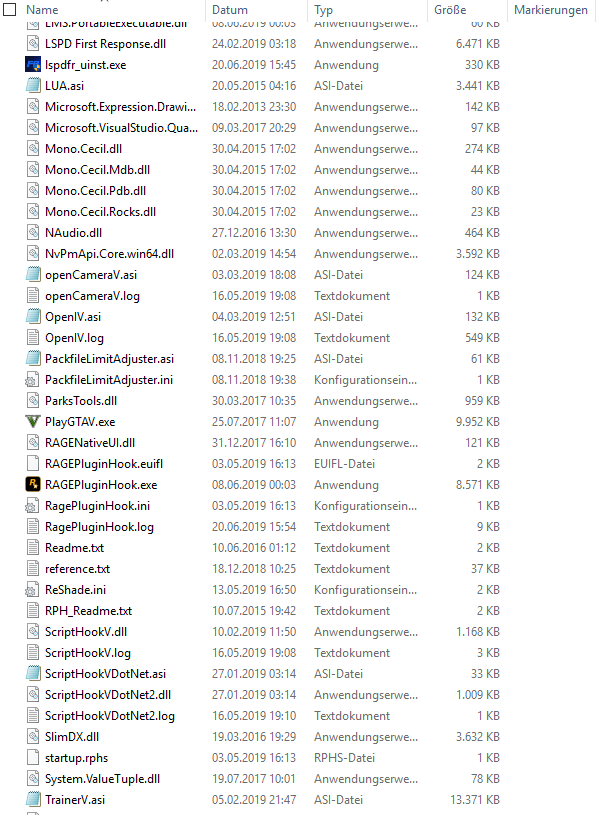Select the Mono.Cecil.Pdb.dll file name

tap(95, 191)
